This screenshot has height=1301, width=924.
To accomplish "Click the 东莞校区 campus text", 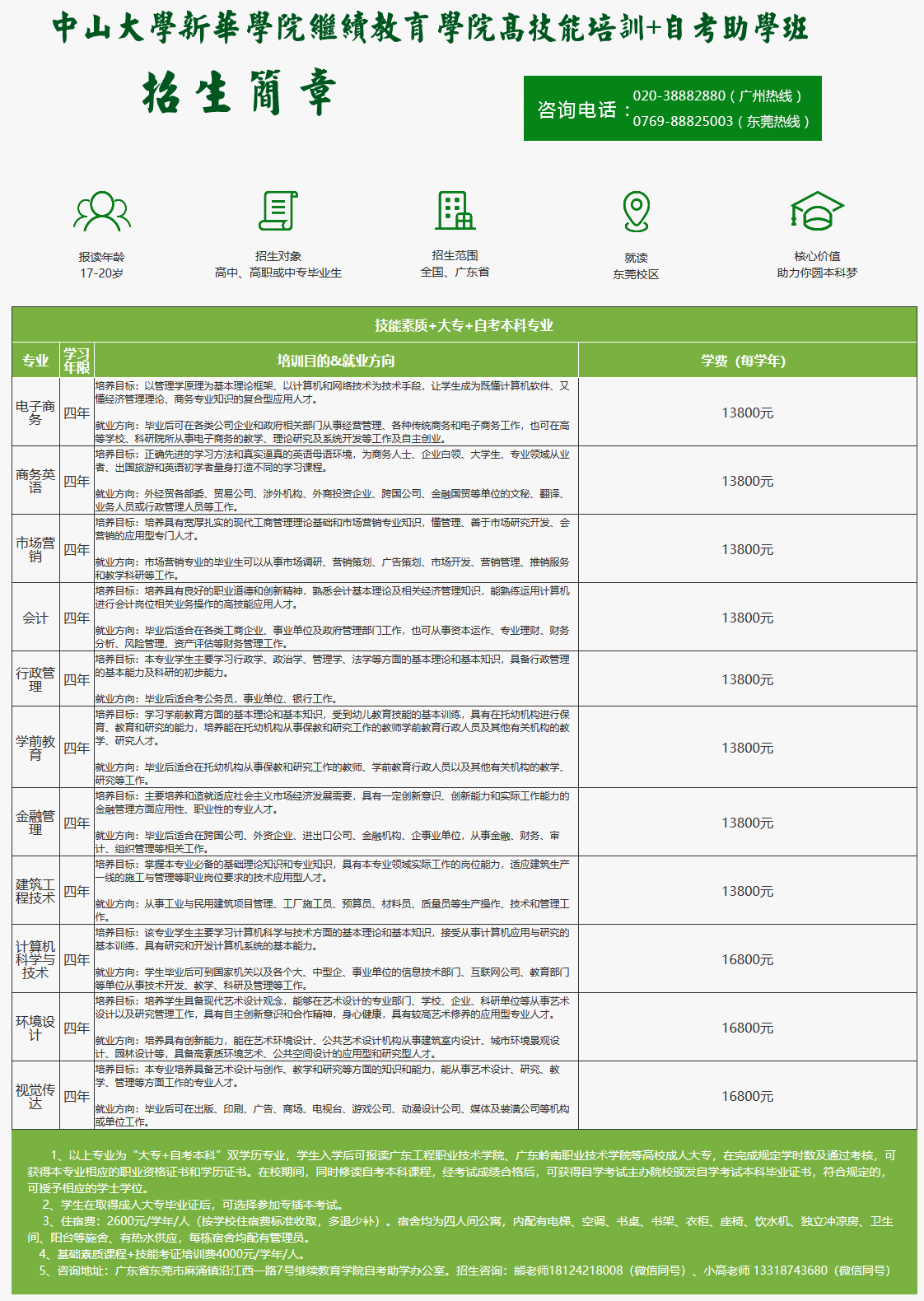I will [636, 274].
